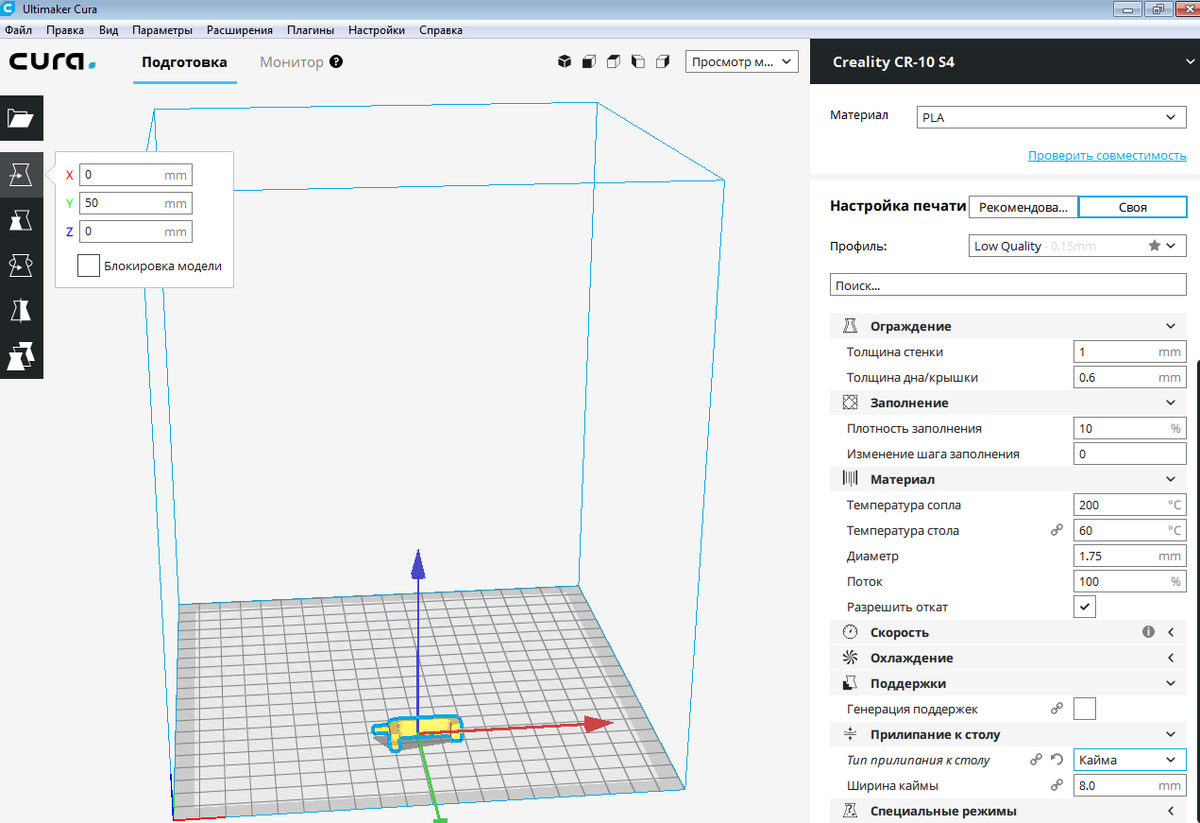
Task: Open the Правка menu
Action: [x=65, y=30]
